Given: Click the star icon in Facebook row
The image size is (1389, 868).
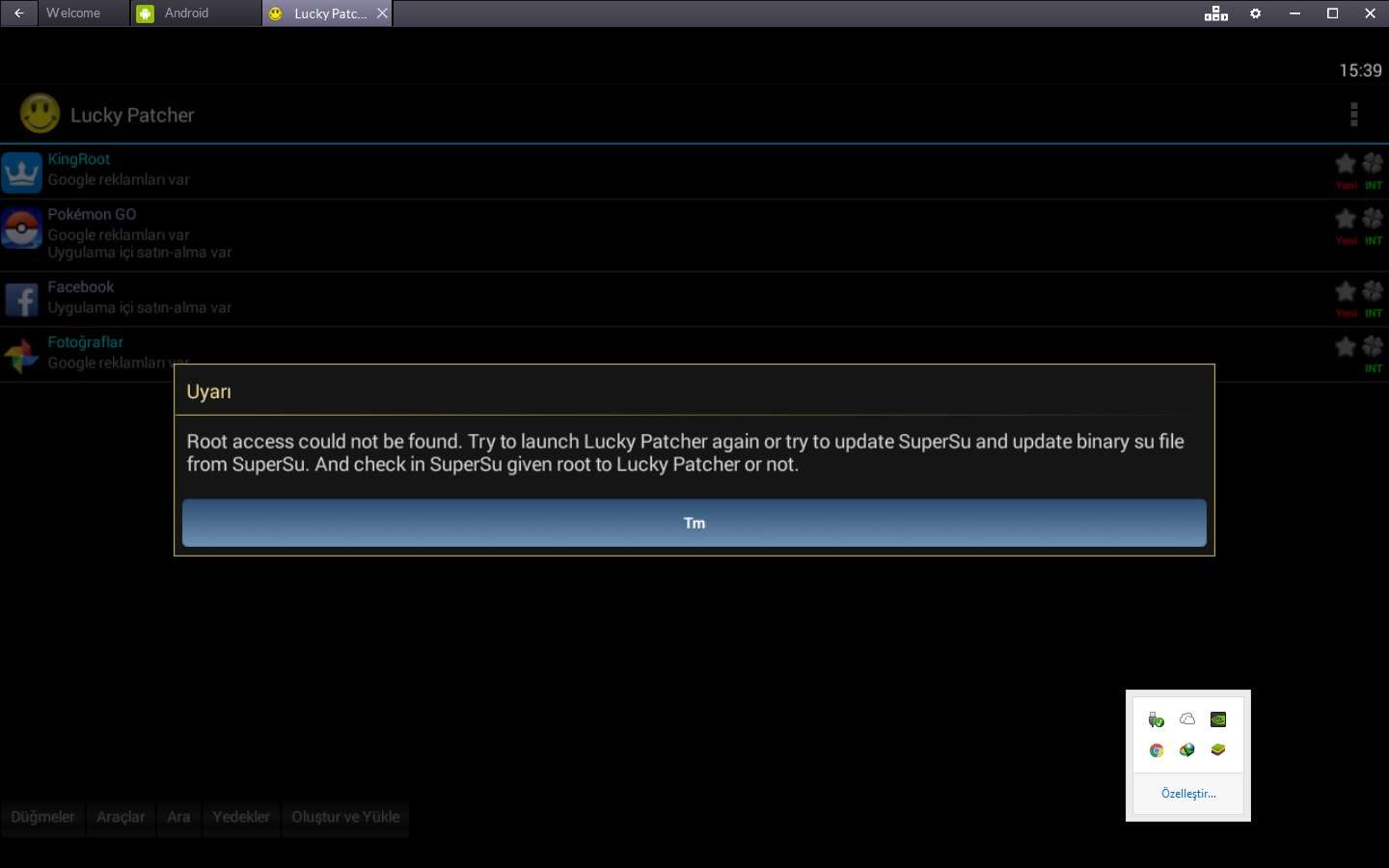Looking at the screenshot, I should click(x=1346, y=291).
